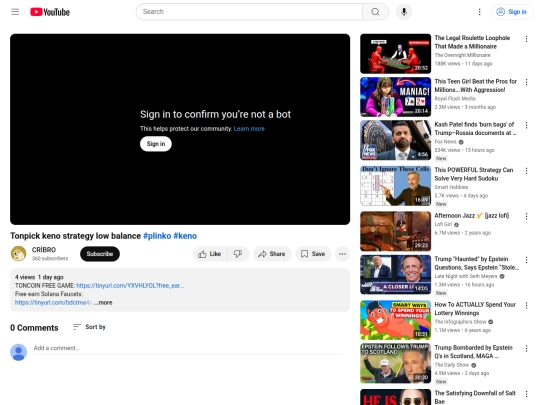The width and height of the screenshot is (540, 405).
Task: Follow the Learn more link
Action: 249,128
